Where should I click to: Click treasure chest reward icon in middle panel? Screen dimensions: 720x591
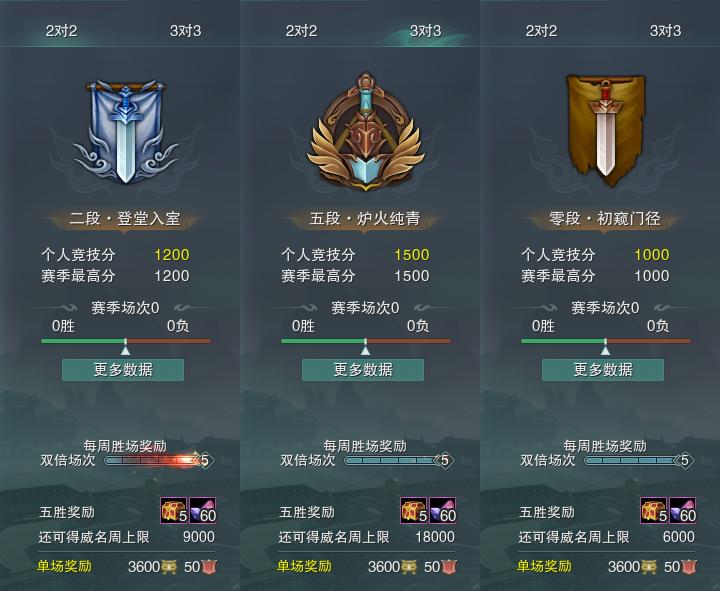tap(414, 510)
